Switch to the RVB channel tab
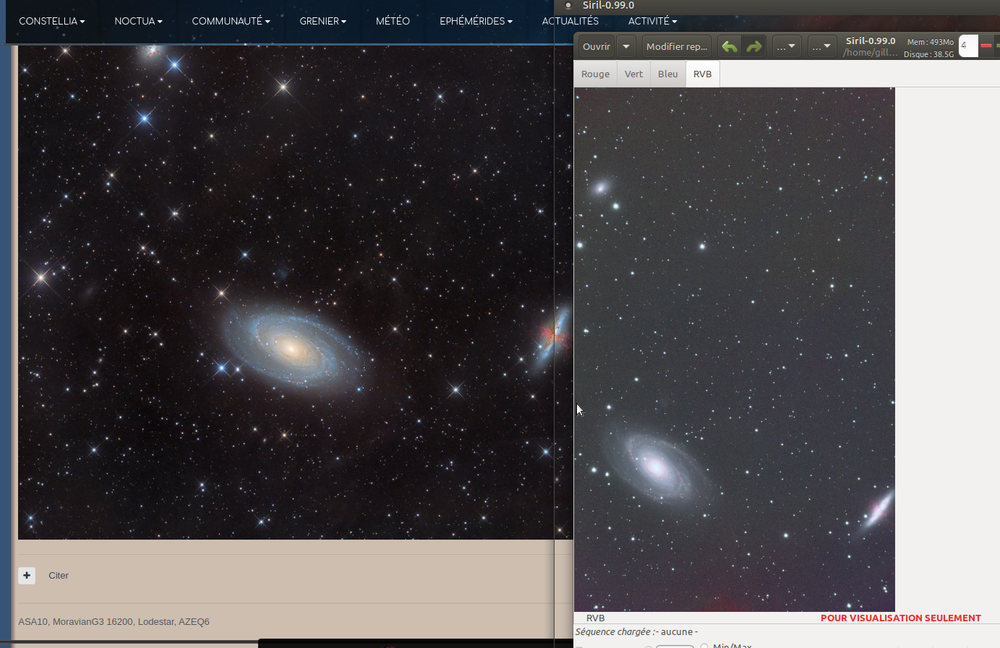Screen dimensions: 1000x648 pos(702,74)
